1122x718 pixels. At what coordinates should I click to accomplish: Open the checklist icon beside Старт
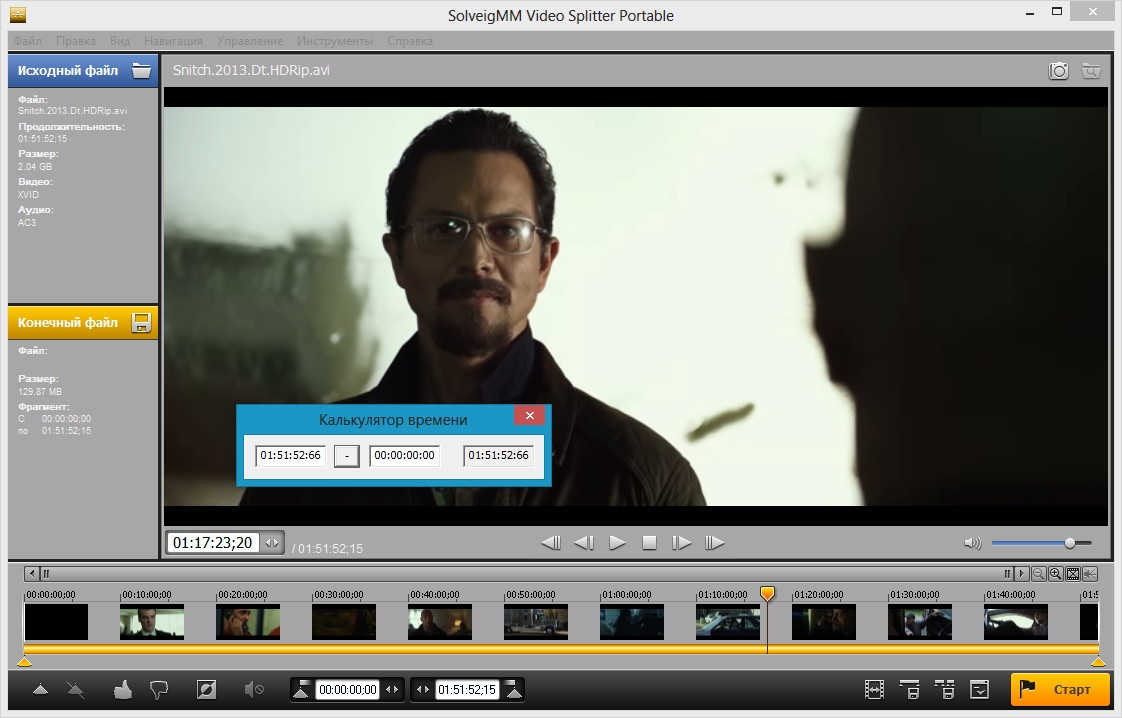(980, 690)
